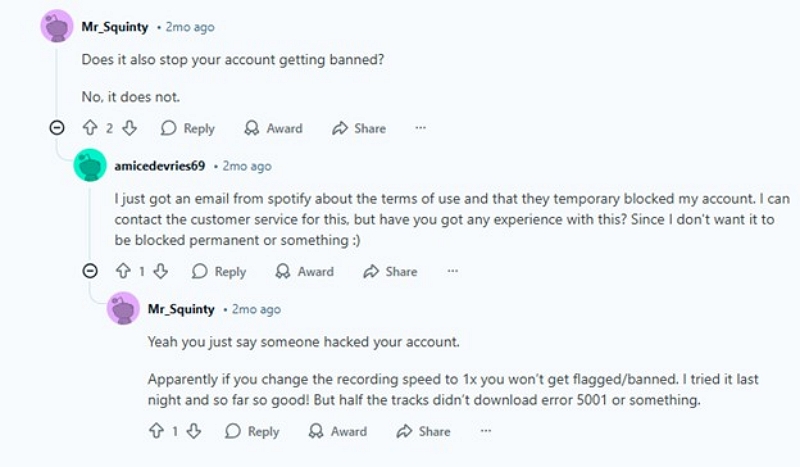The height and width of the screenshot is (467, 800).
Task: Upvote Mr_Squinty's first comment about account bans
Action: (x=89, y=128)
